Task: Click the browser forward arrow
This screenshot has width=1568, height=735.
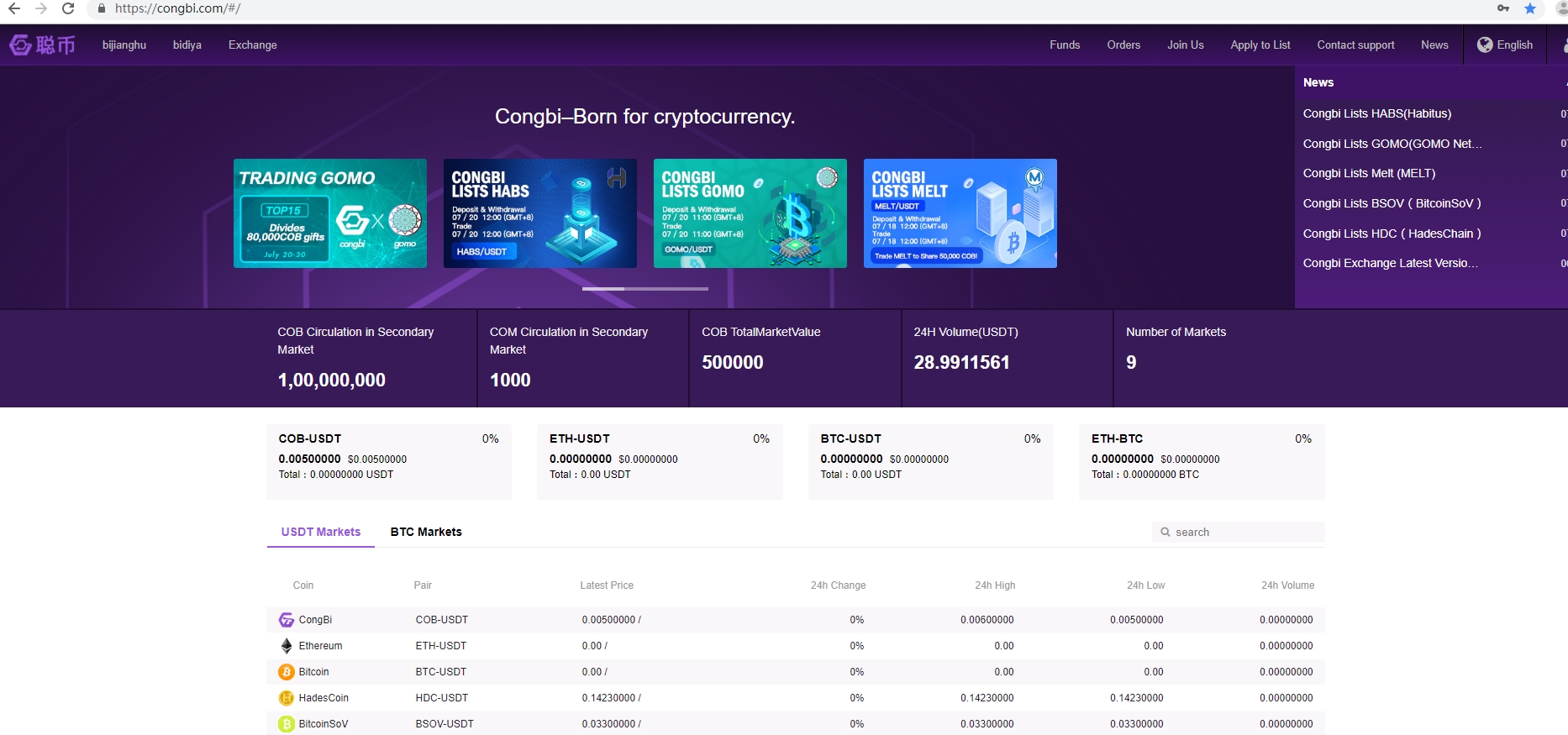Action: [x=40, y=8]
